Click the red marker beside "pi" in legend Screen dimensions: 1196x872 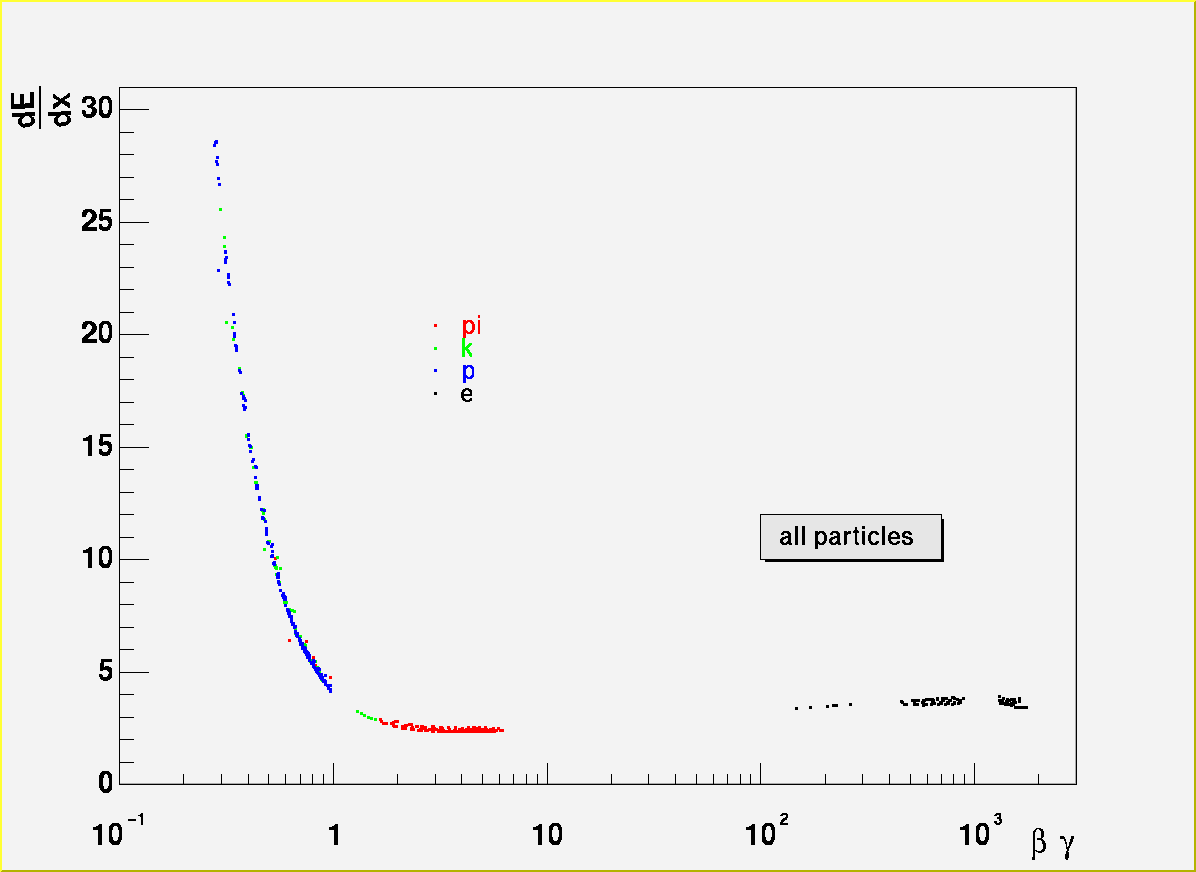[x=435, y=325]
